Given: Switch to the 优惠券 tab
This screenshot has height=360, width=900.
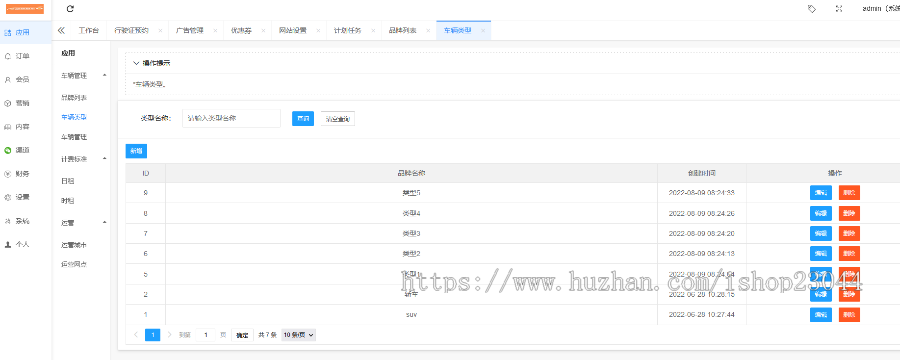Looking at the screenshot, I should pos(241,30).
